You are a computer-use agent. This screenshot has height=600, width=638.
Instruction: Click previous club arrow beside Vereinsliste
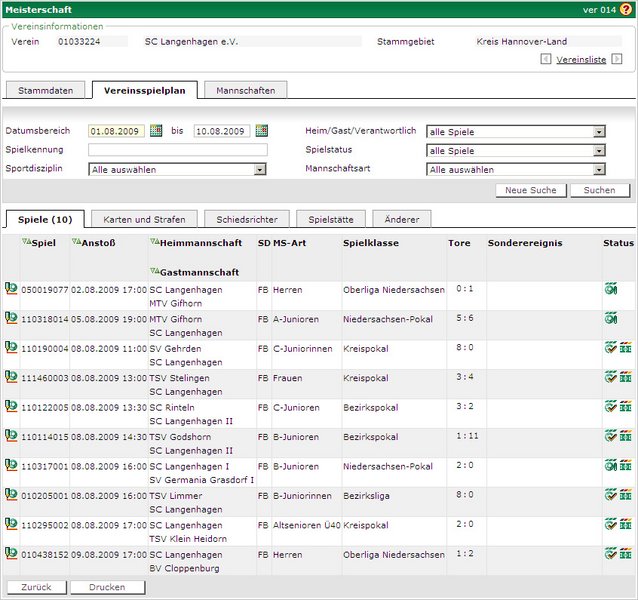point(545,59)
